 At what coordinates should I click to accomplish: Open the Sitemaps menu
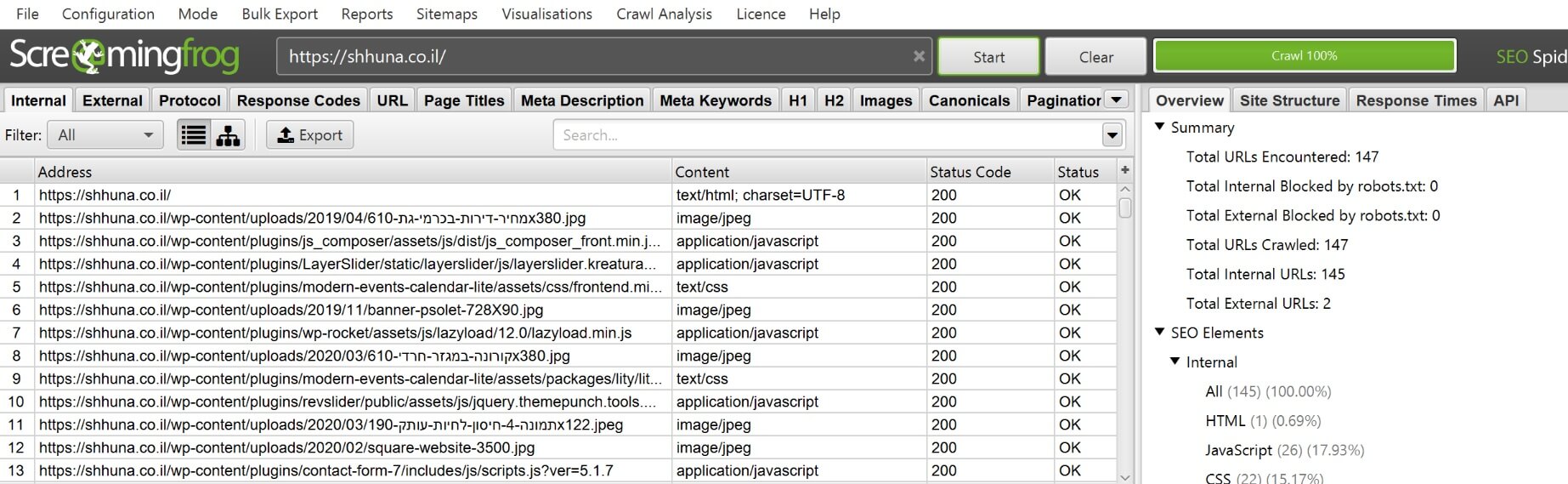pos(447,14)
